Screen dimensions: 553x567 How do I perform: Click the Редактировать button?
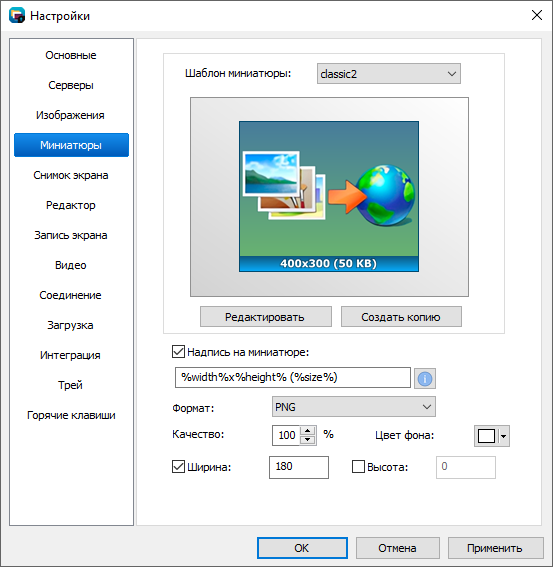click(x=266, y=317)
